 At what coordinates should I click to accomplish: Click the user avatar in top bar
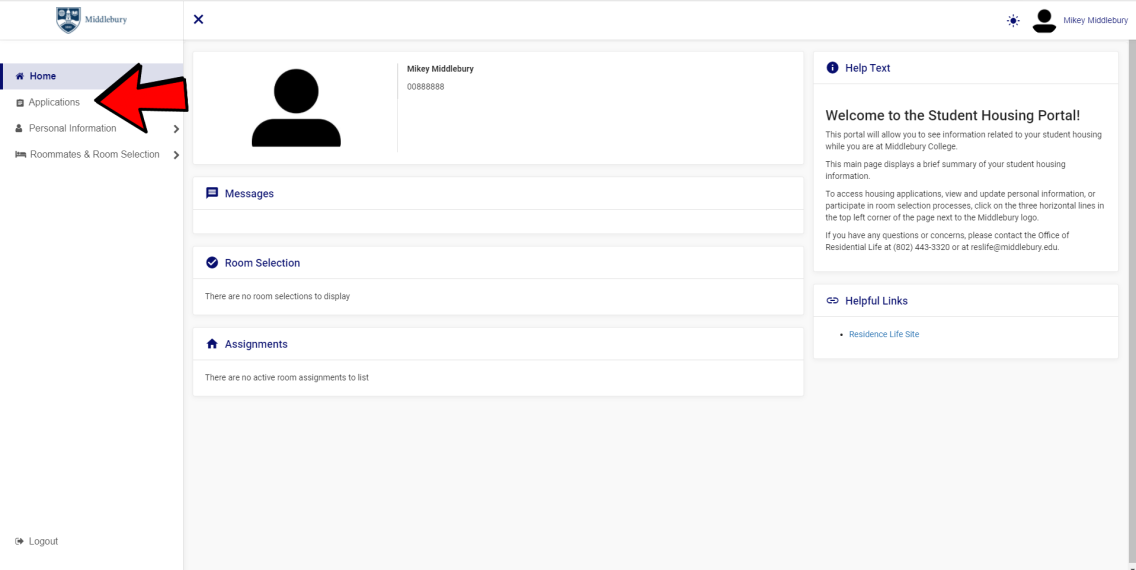point(1044,21)
